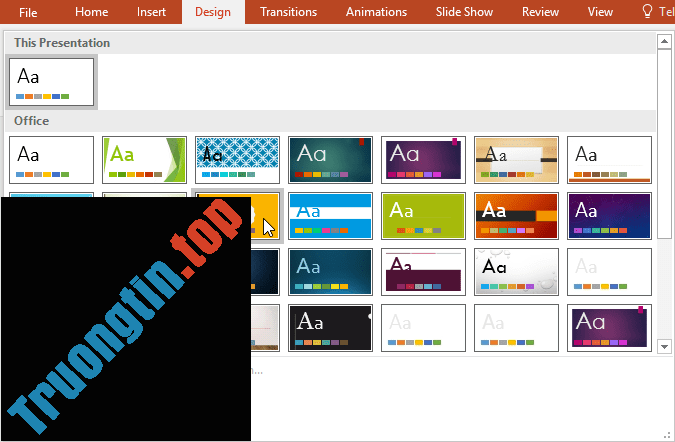Apply the green Facet theme with chevron
The width and height of the screenshot is (675, 442).
[x=144, y=160]
